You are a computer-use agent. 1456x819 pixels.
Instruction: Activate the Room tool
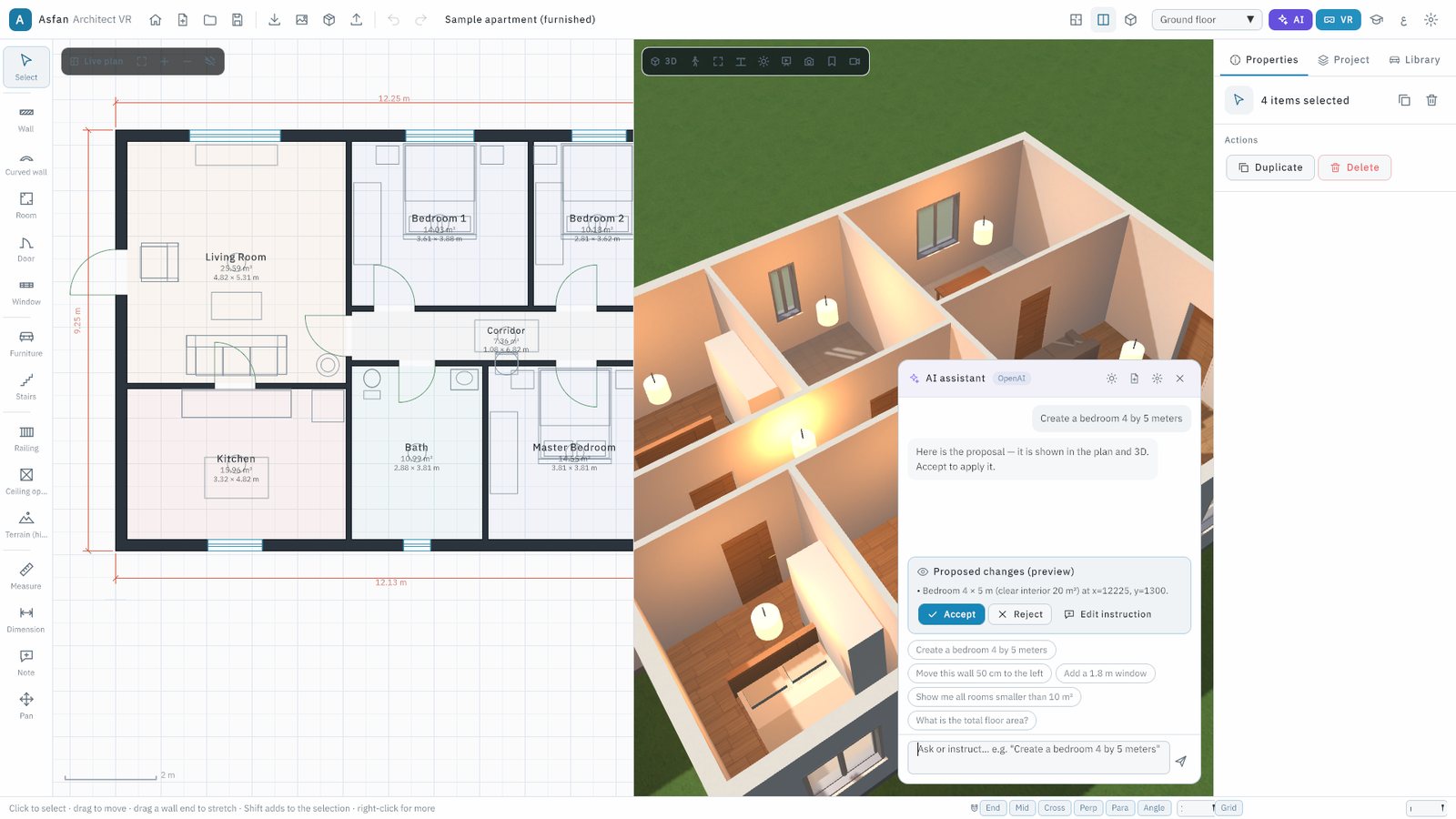click(26, 206)
